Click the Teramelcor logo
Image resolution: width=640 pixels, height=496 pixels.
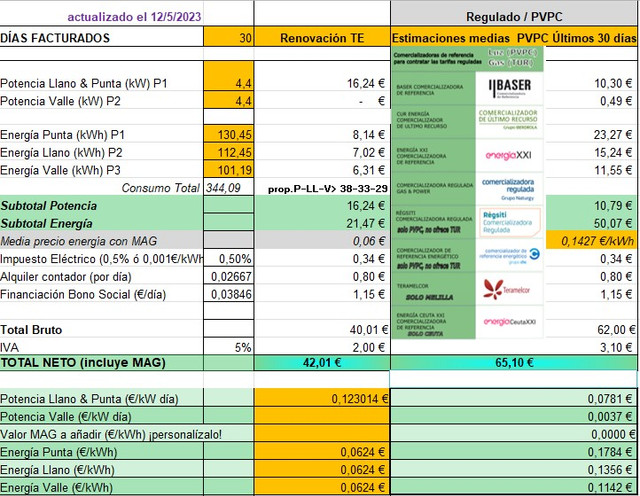click(509, 289)
